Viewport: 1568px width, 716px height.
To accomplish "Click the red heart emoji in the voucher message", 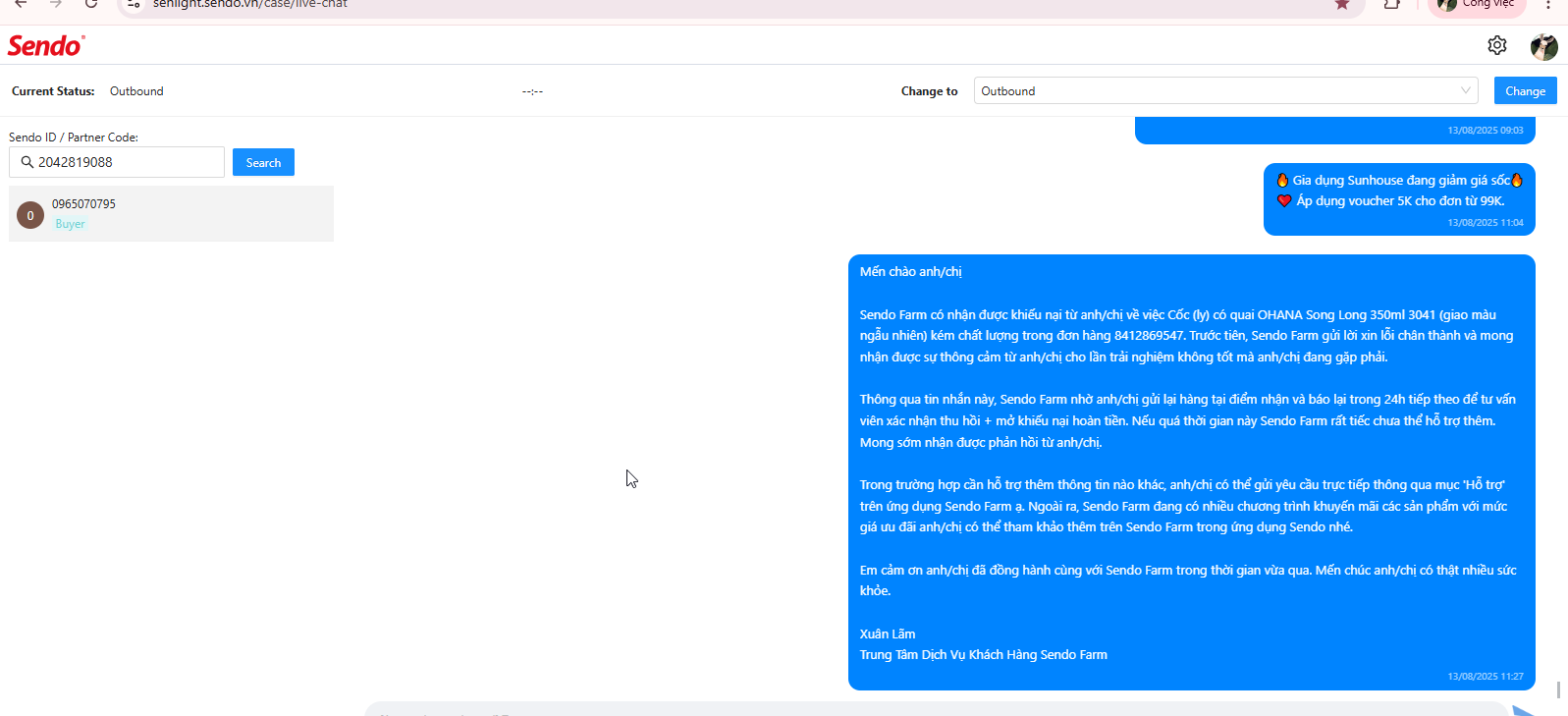I will pyautogui.click(x=1284, y=200).
